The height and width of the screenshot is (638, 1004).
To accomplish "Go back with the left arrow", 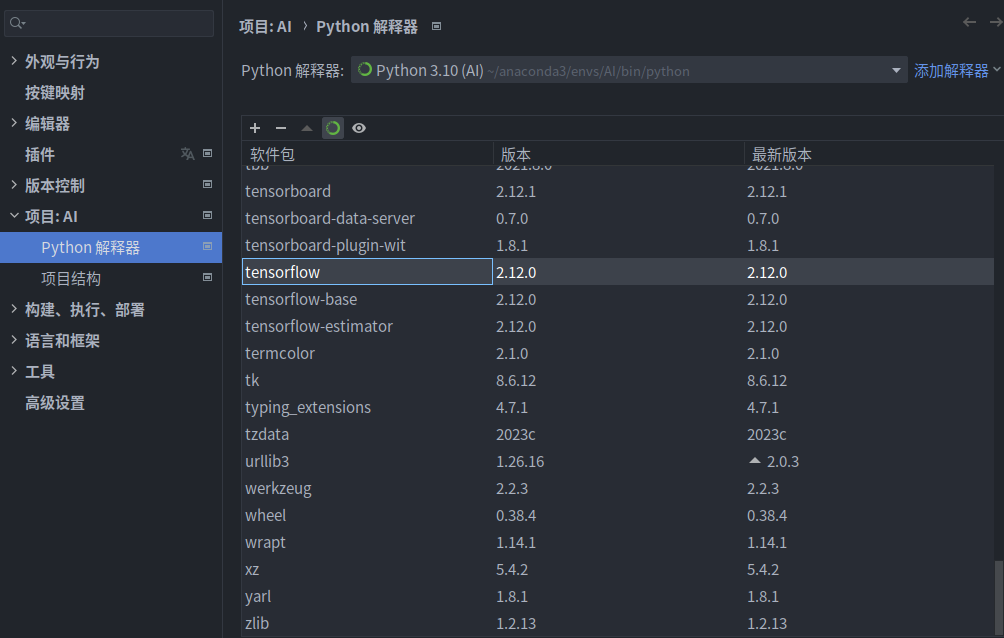I will pyautogui.click(x=969, y=22).
